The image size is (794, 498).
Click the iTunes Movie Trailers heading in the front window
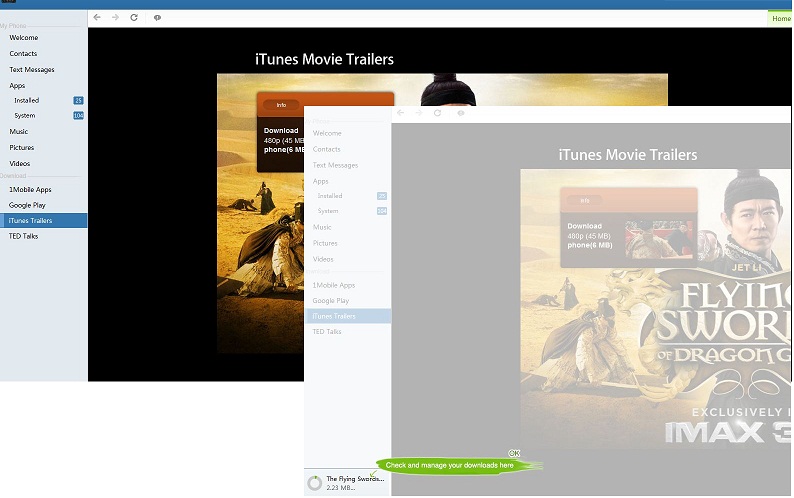(x=628, y=155)
